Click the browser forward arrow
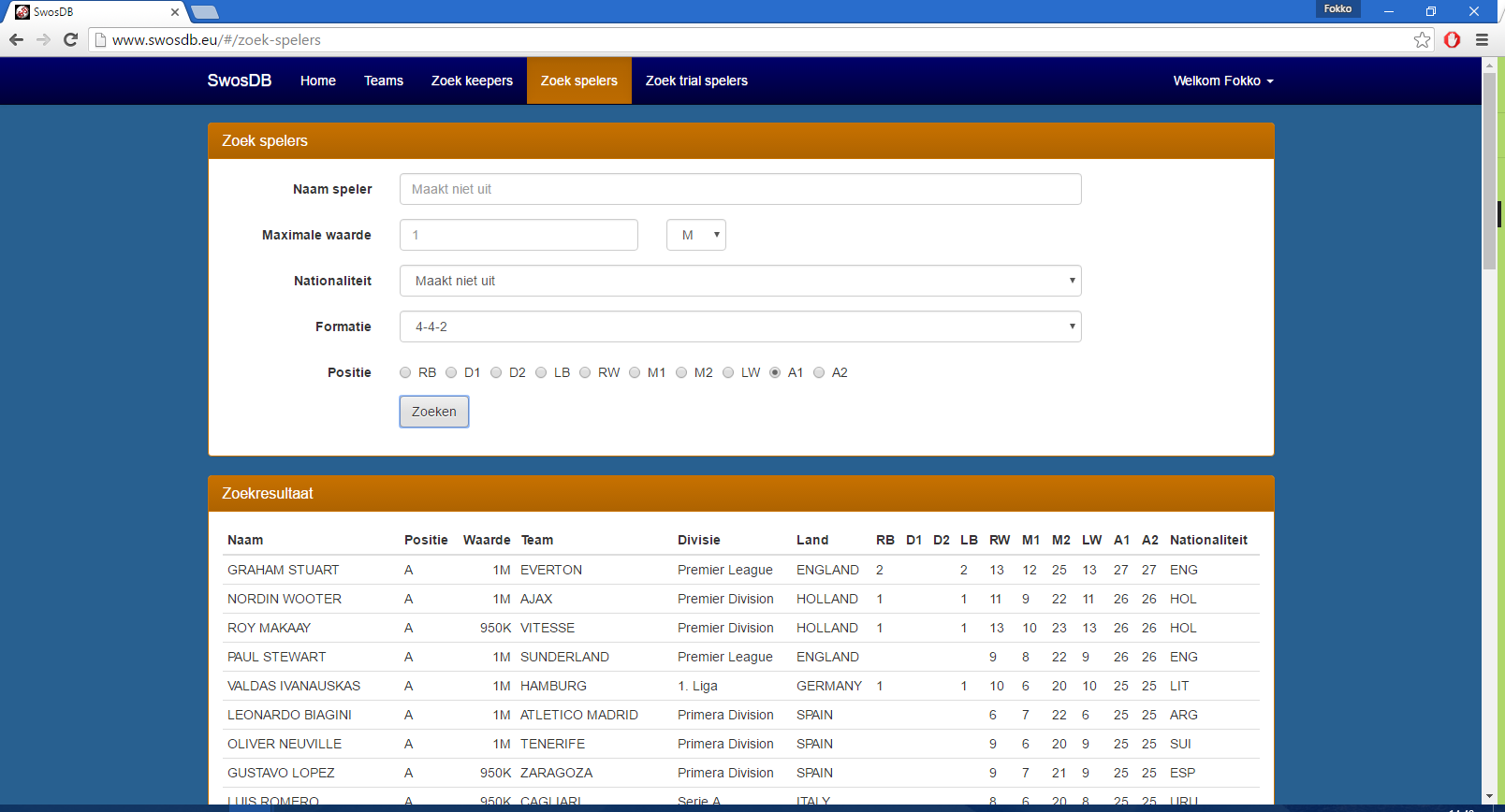This screenshot has width=1505, height=812. [43, 39]
